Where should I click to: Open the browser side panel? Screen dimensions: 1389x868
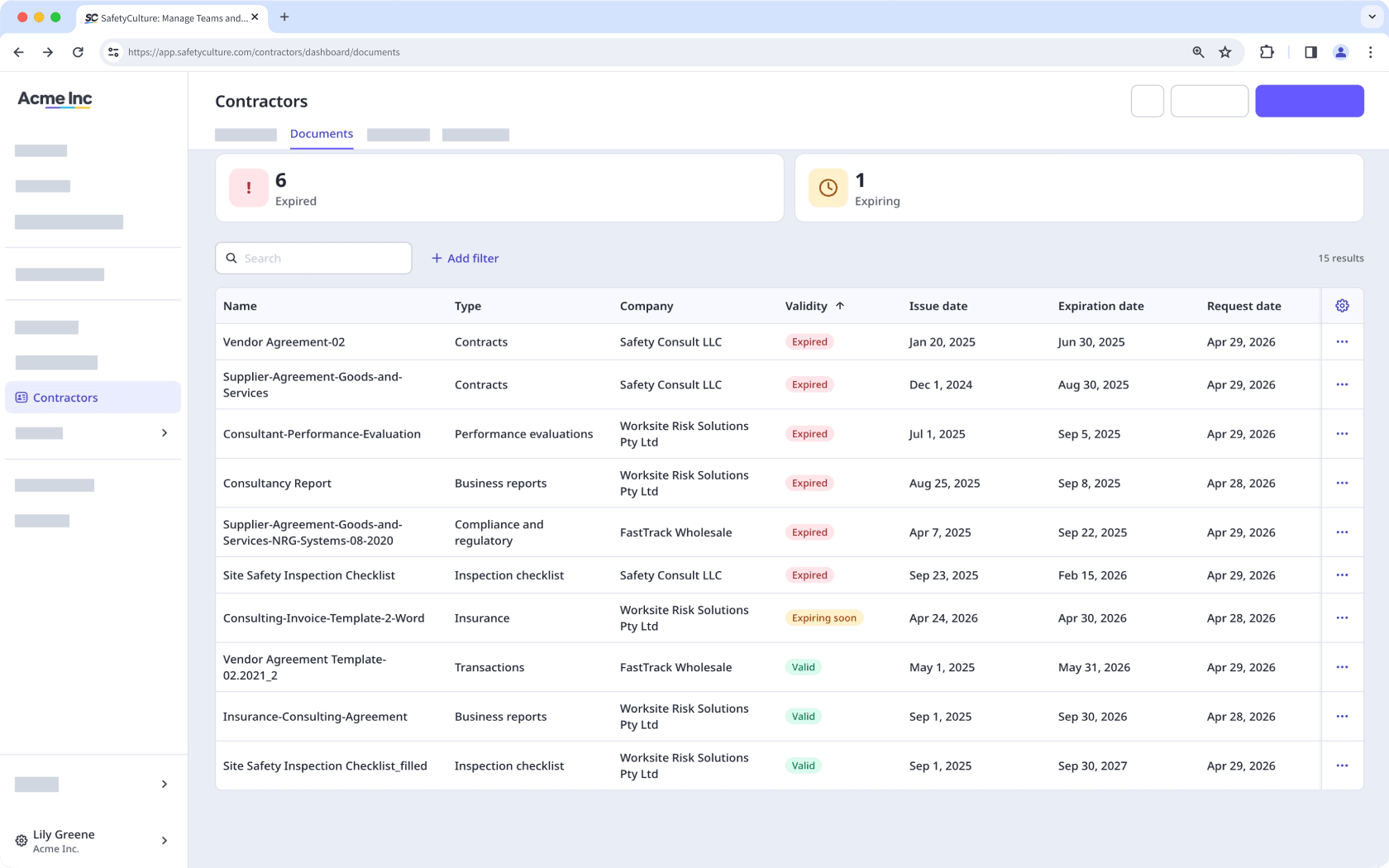pyautogui.click(x=1310, y=52)
